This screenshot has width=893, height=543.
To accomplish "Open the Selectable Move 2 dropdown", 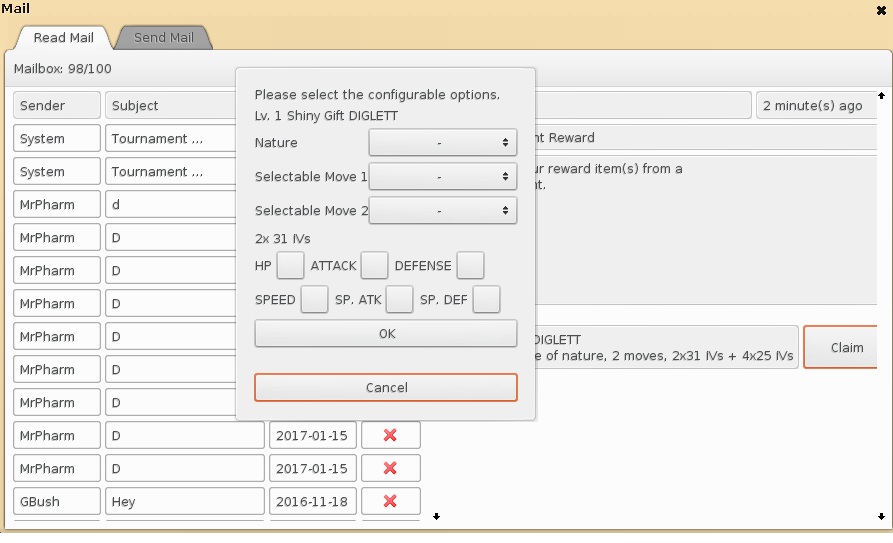I will click(x=442, y=211).
